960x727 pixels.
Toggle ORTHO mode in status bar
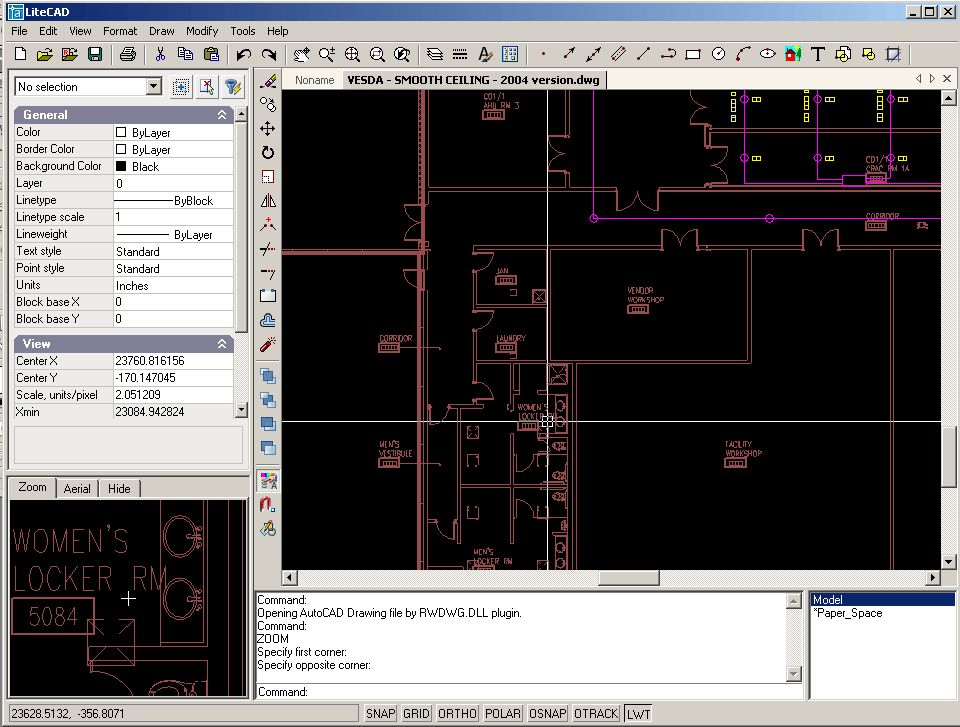[x=457, y=713]
